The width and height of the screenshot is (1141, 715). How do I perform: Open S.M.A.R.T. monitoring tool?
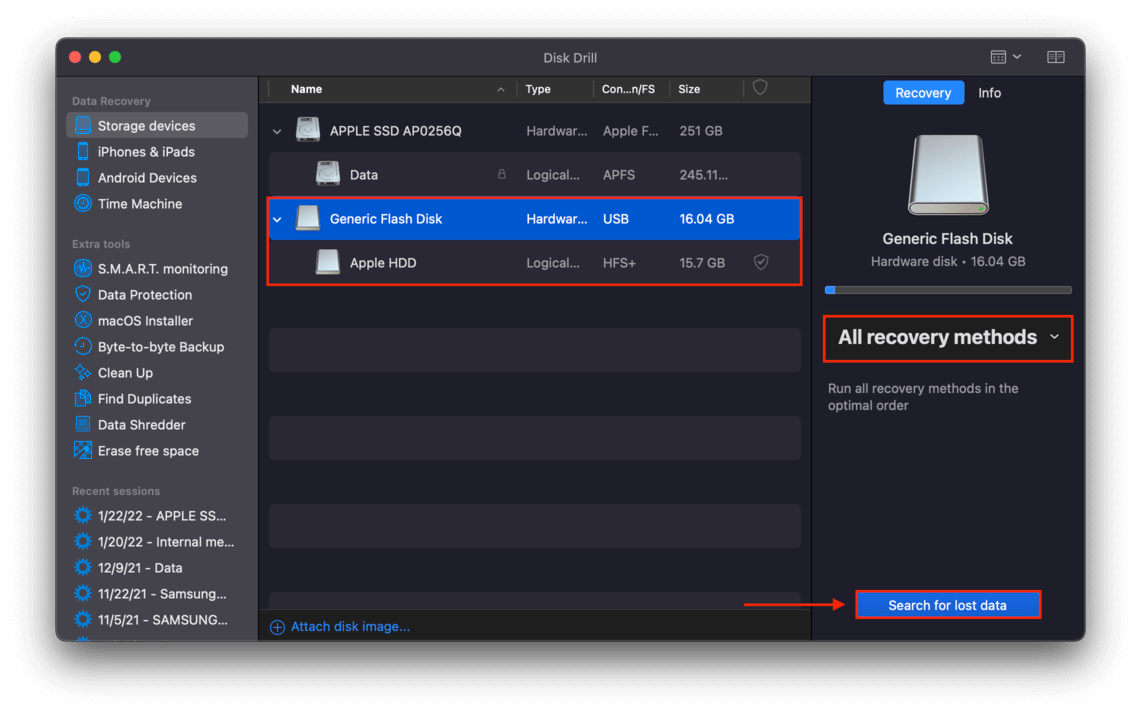click(x=151, y=268)
